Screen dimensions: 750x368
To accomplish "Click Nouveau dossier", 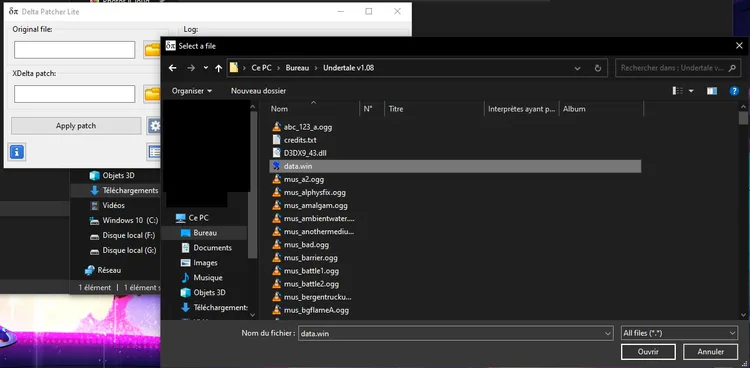I will (x=258, y=91).
